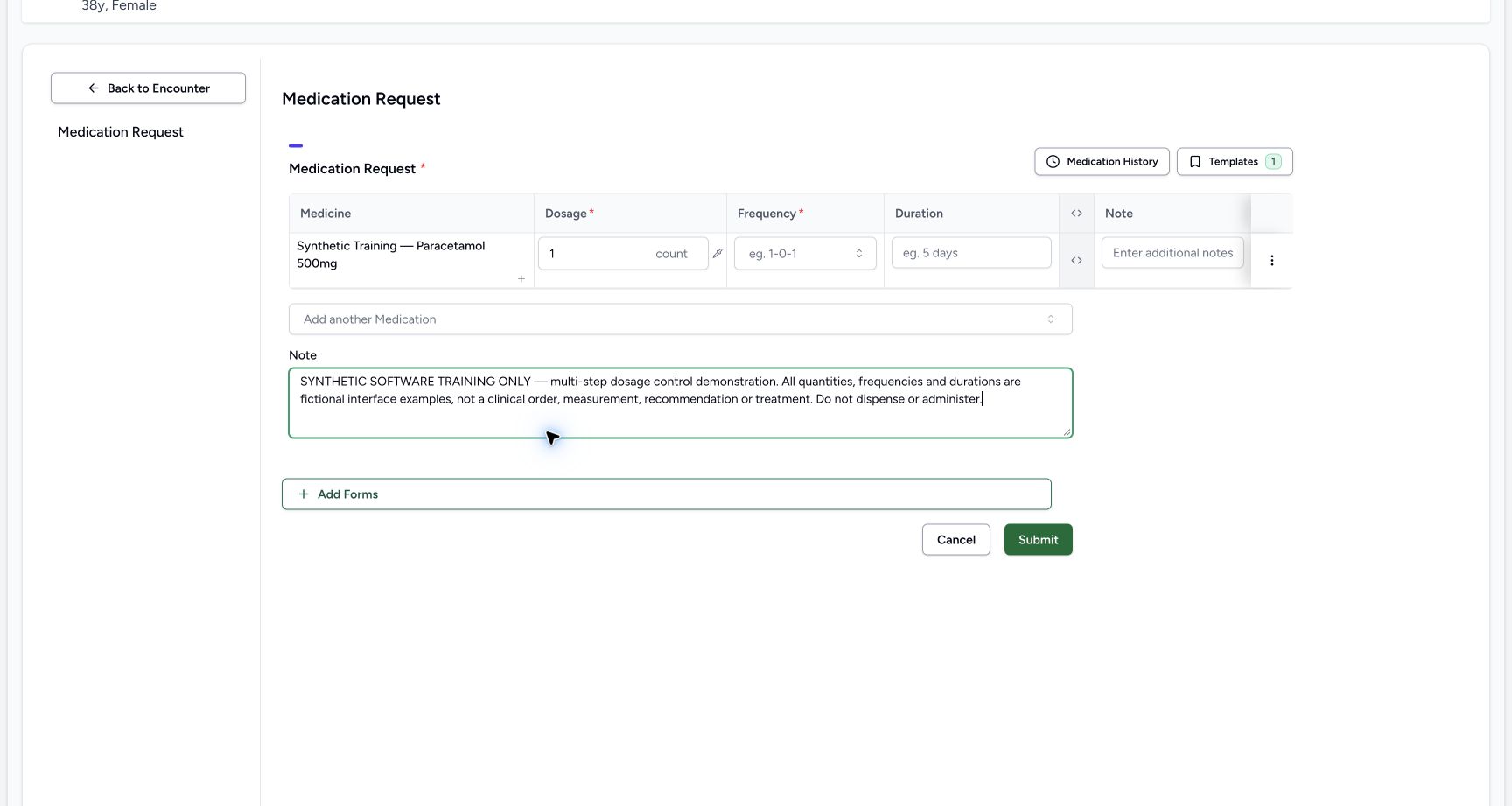Click inside the Note text area
The image size is (1512, 806).
point(680,403)
